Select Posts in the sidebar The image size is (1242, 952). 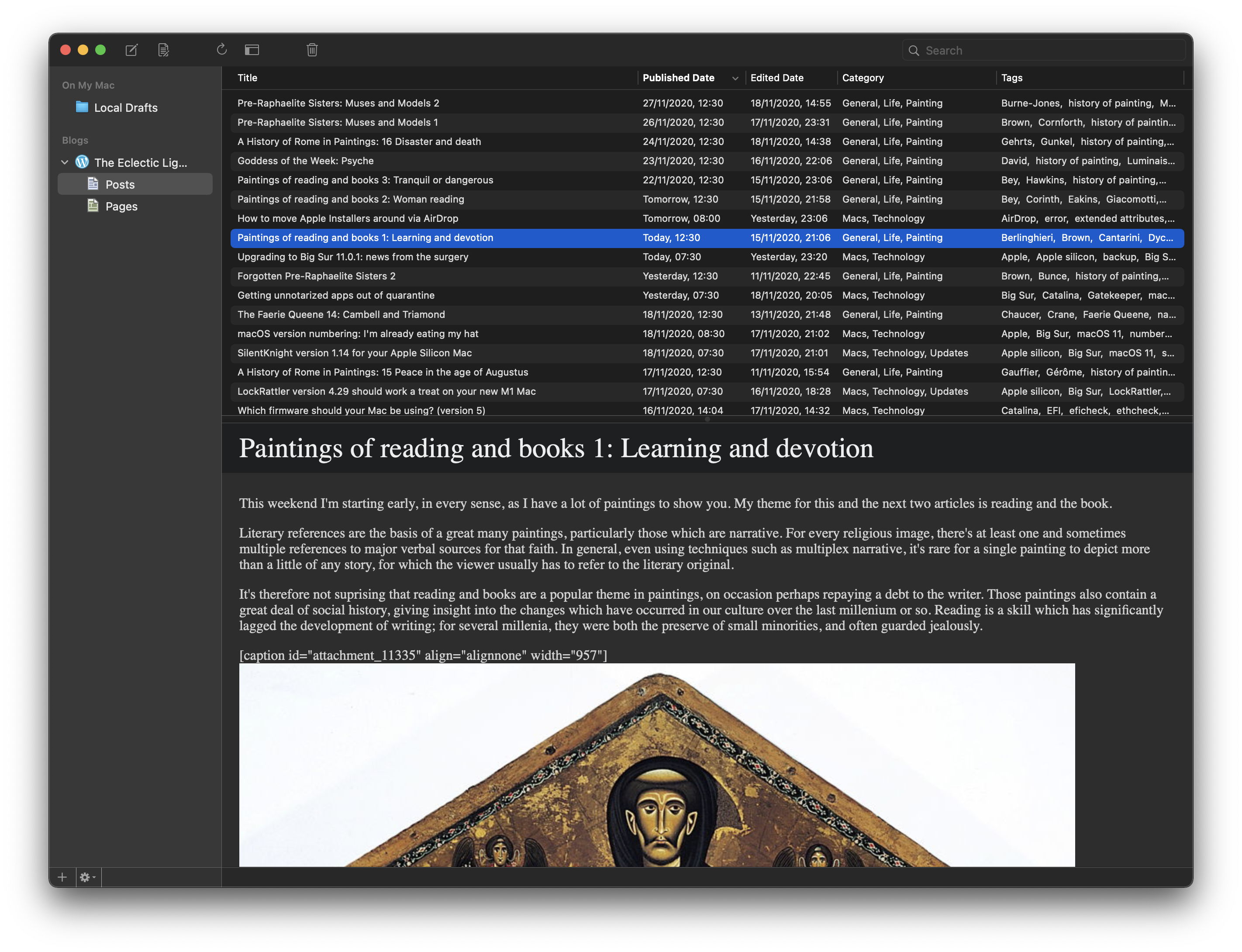[120, 184]
